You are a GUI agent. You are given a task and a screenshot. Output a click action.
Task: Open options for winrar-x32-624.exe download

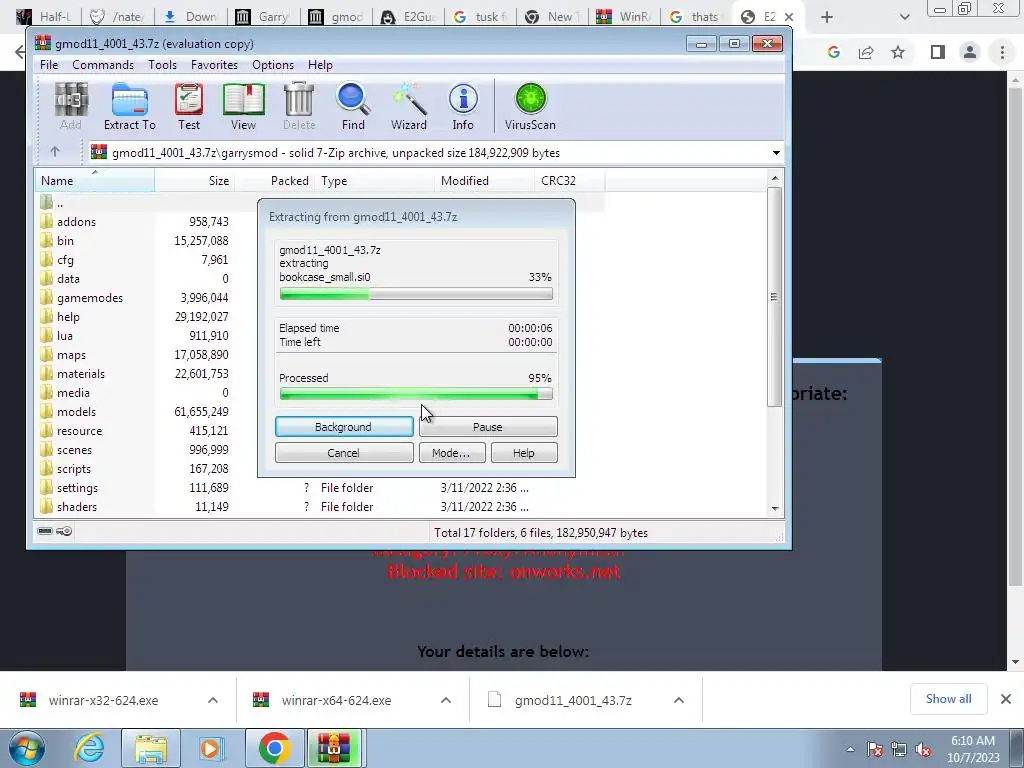click(213, 700)
